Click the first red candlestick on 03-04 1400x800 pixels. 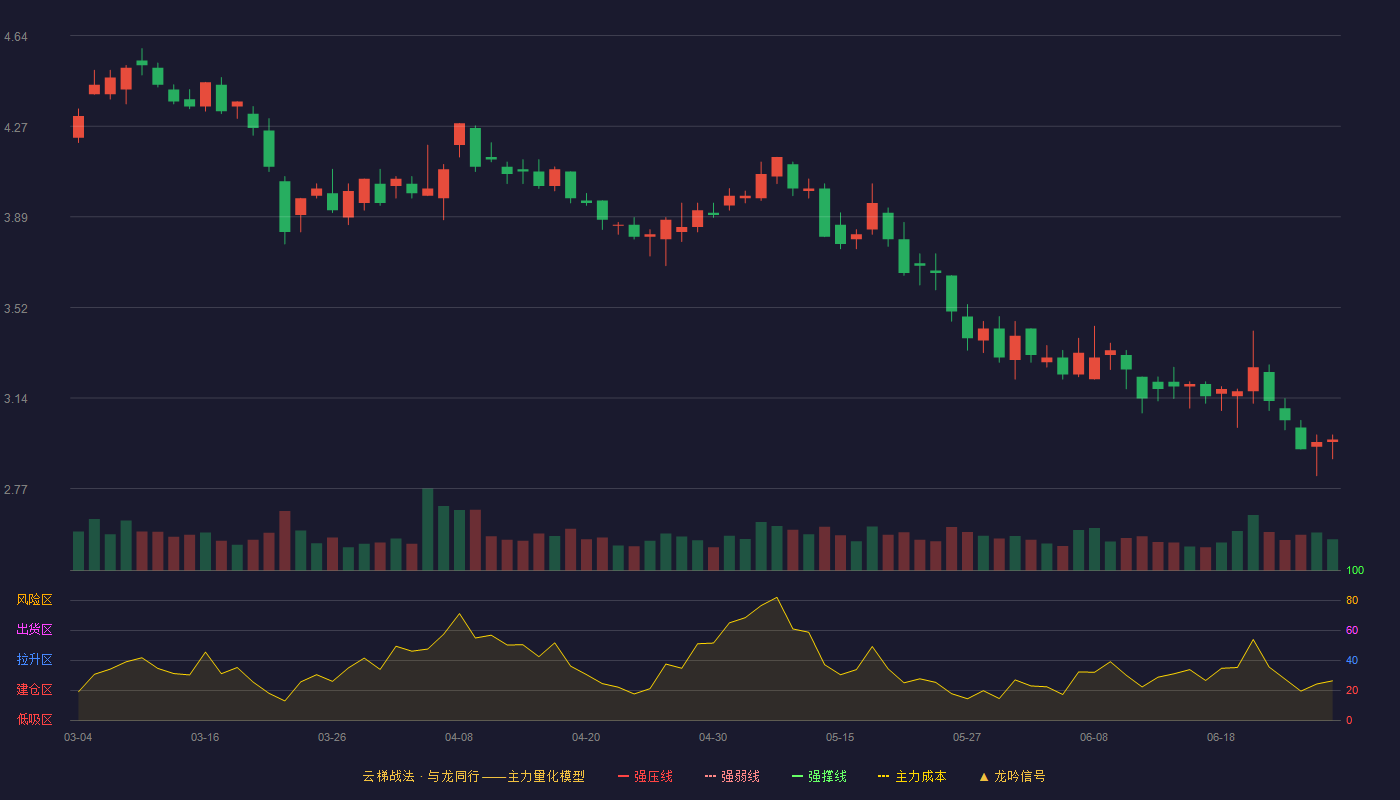click(78, 126)
